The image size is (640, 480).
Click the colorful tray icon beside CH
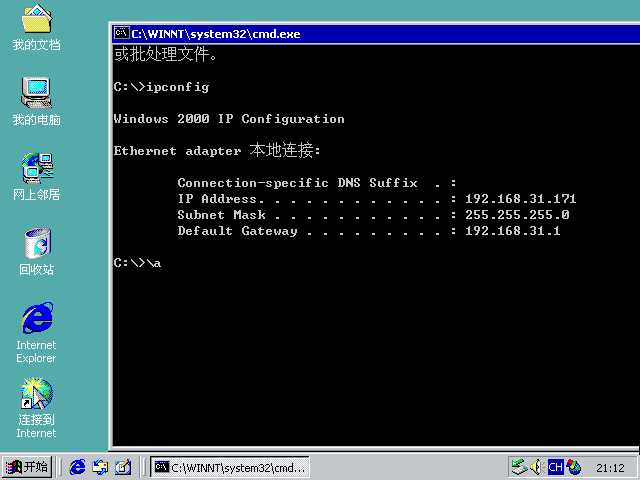pyautogui.click(x=574, y=467)
